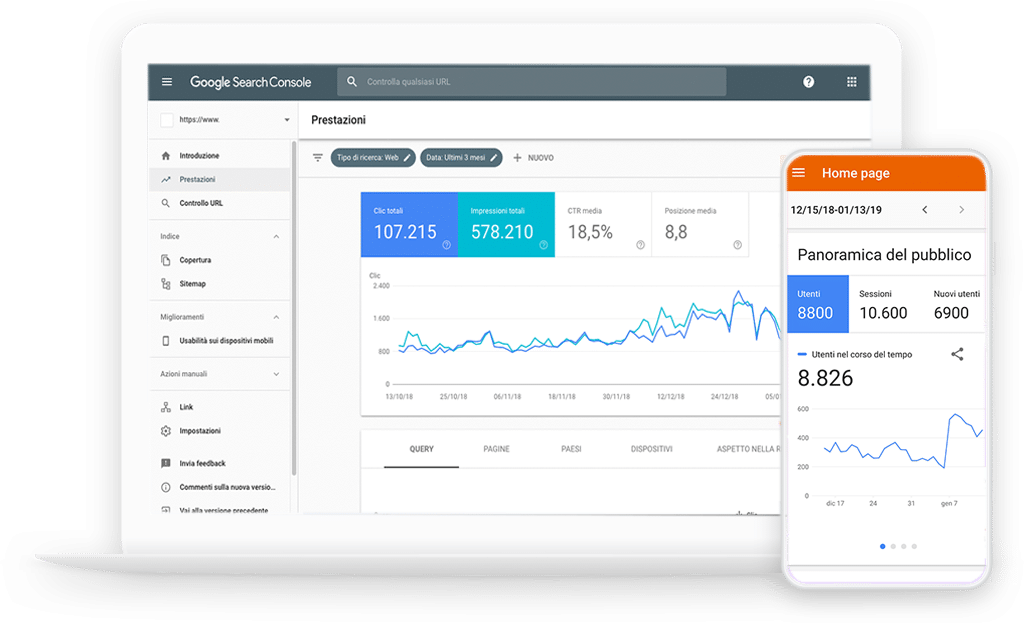Click the sidebar vertical scrollbar

(x=294, y=307)
